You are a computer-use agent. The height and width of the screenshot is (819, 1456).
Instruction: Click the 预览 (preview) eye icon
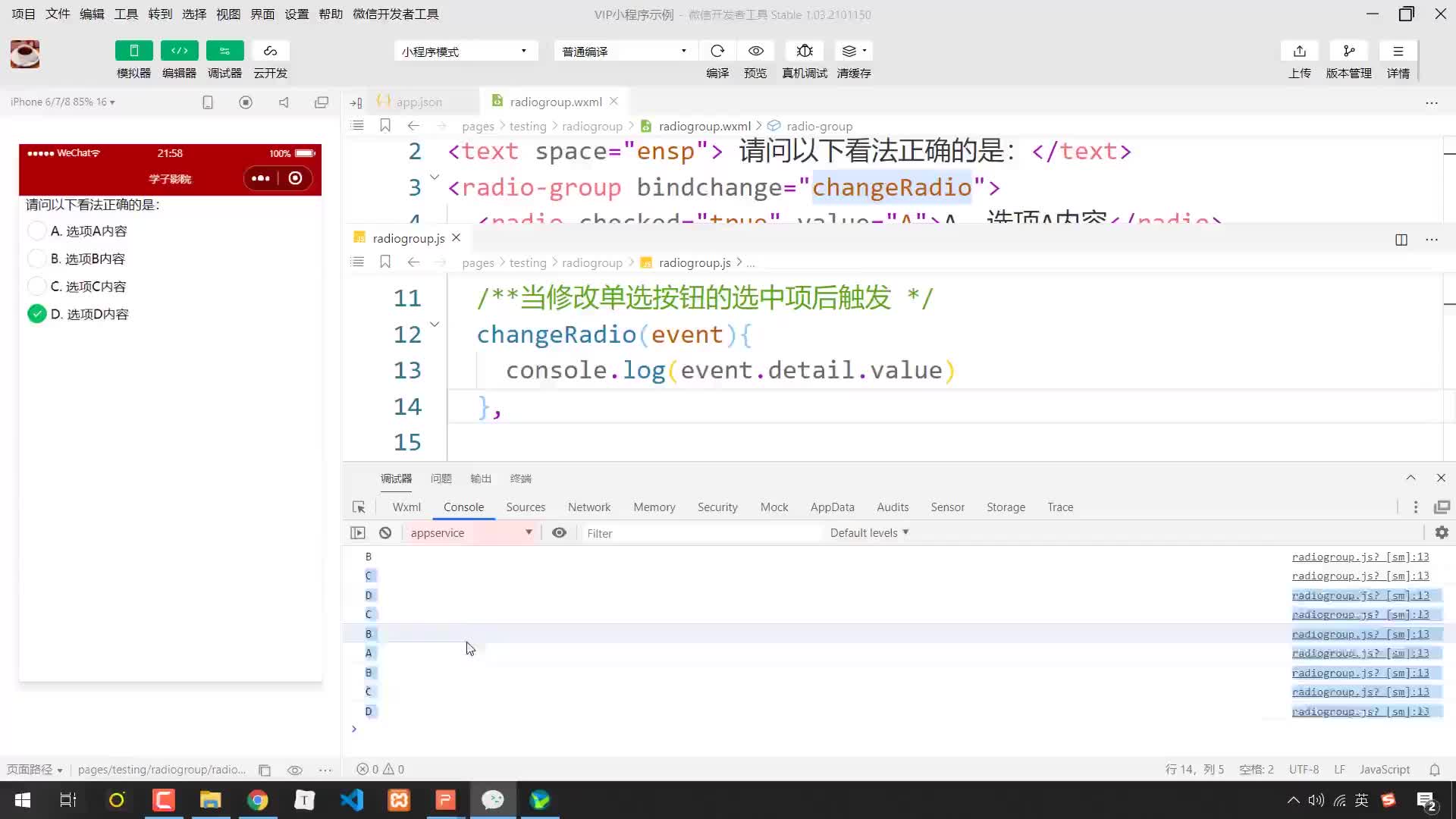tap(757, 51)
